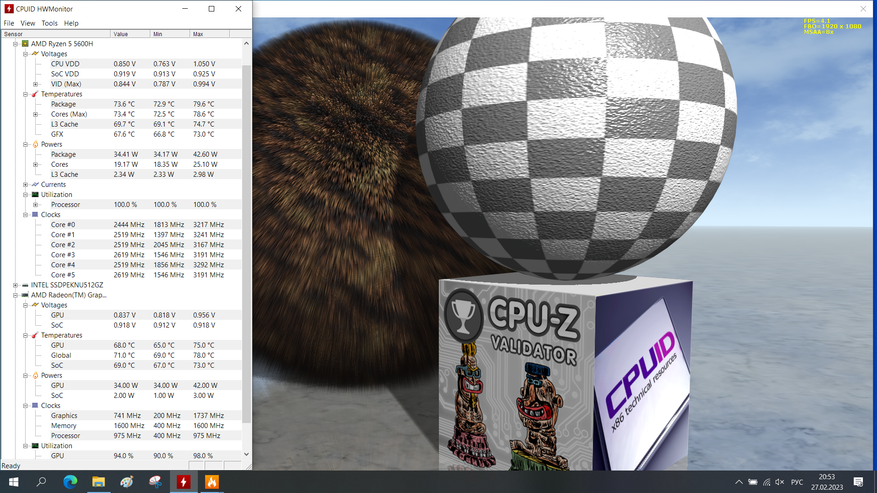
Task: Open the Windows Start menu
Action: pyautogui.click(x=13, y=482)
